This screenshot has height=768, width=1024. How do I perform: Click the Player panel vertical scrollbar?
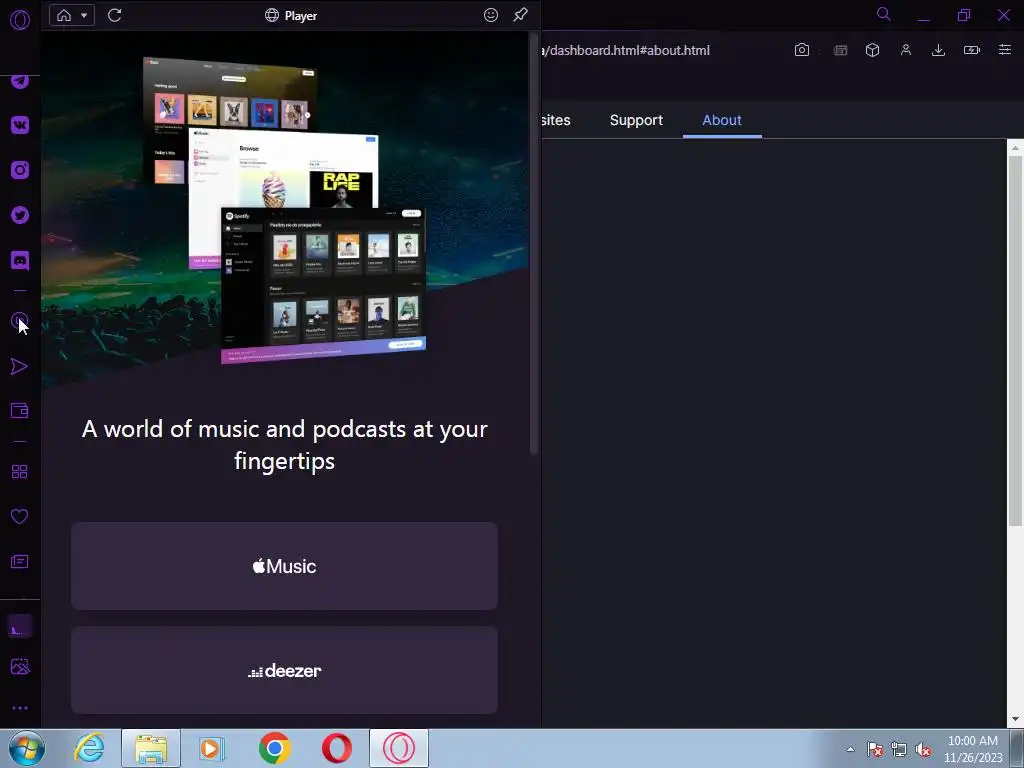click(x=534, y=243)
